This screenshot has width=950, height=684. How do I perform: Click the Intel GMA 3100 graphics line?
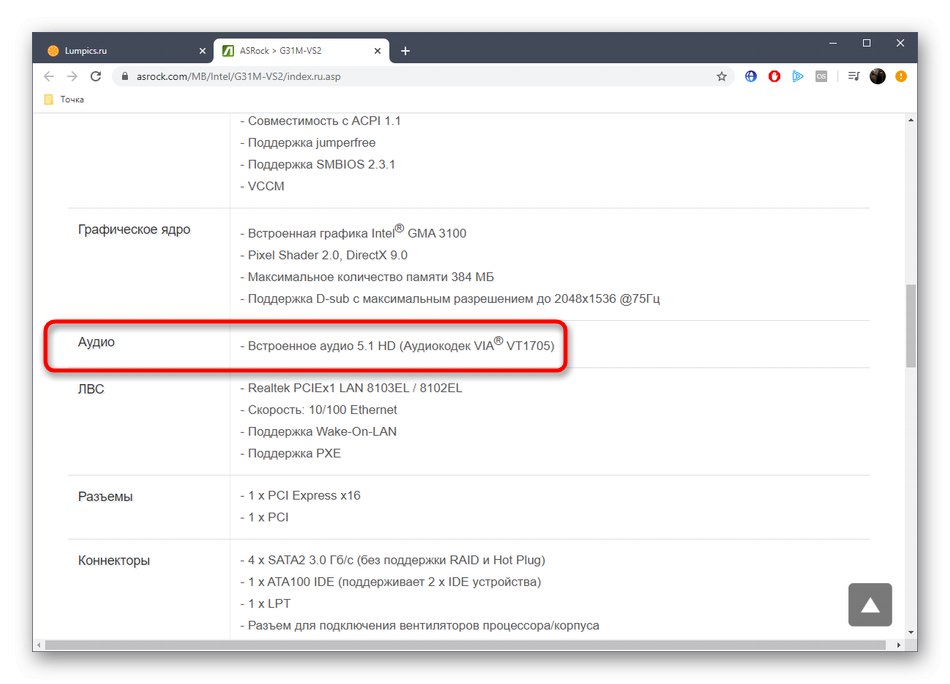point(353,232)
